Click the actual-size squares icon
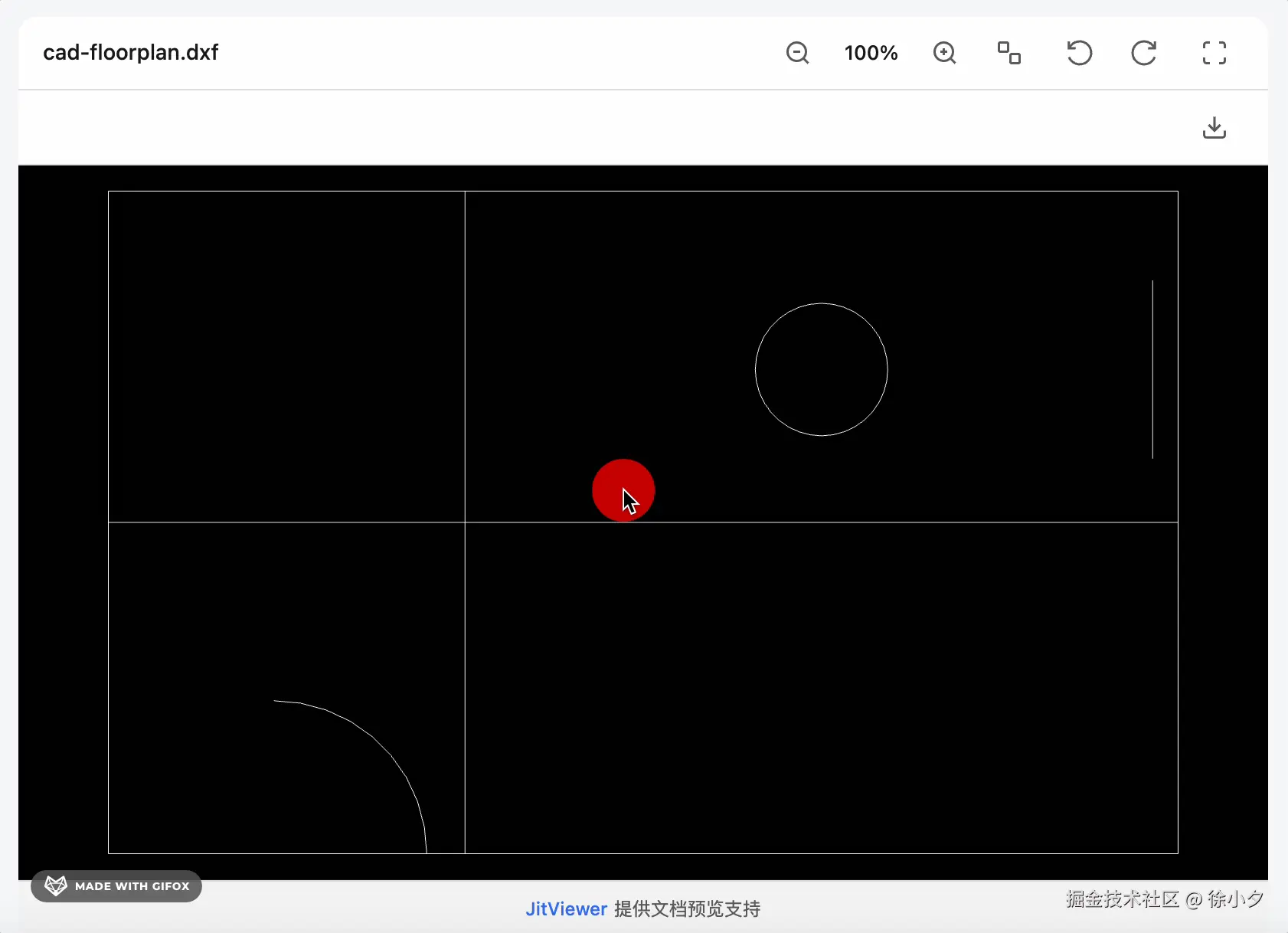The height and width of the screenshot is (933, 1288). click(1008, 52)
